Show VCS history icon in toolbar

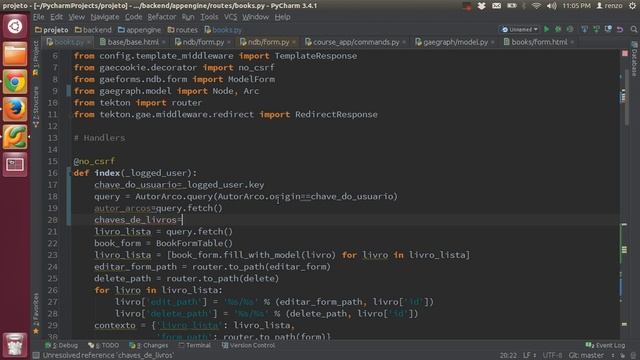[608, 29]
